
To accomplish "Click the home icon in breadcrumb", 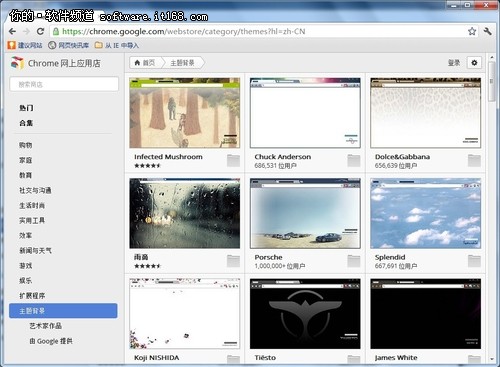I will click(x=137, y=62).
